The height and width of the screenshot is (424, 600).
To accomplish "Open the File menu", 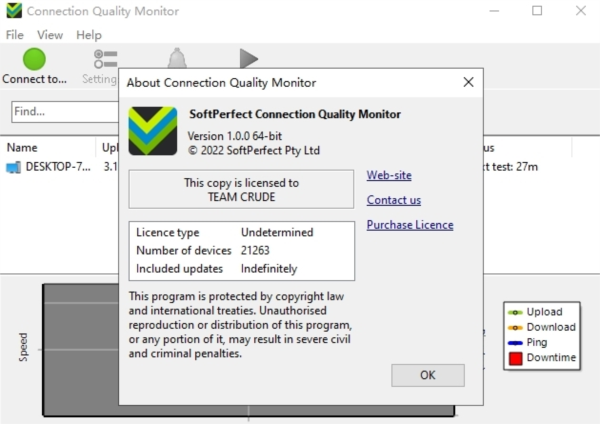I will pyautogui.click(x=15, y=35).
